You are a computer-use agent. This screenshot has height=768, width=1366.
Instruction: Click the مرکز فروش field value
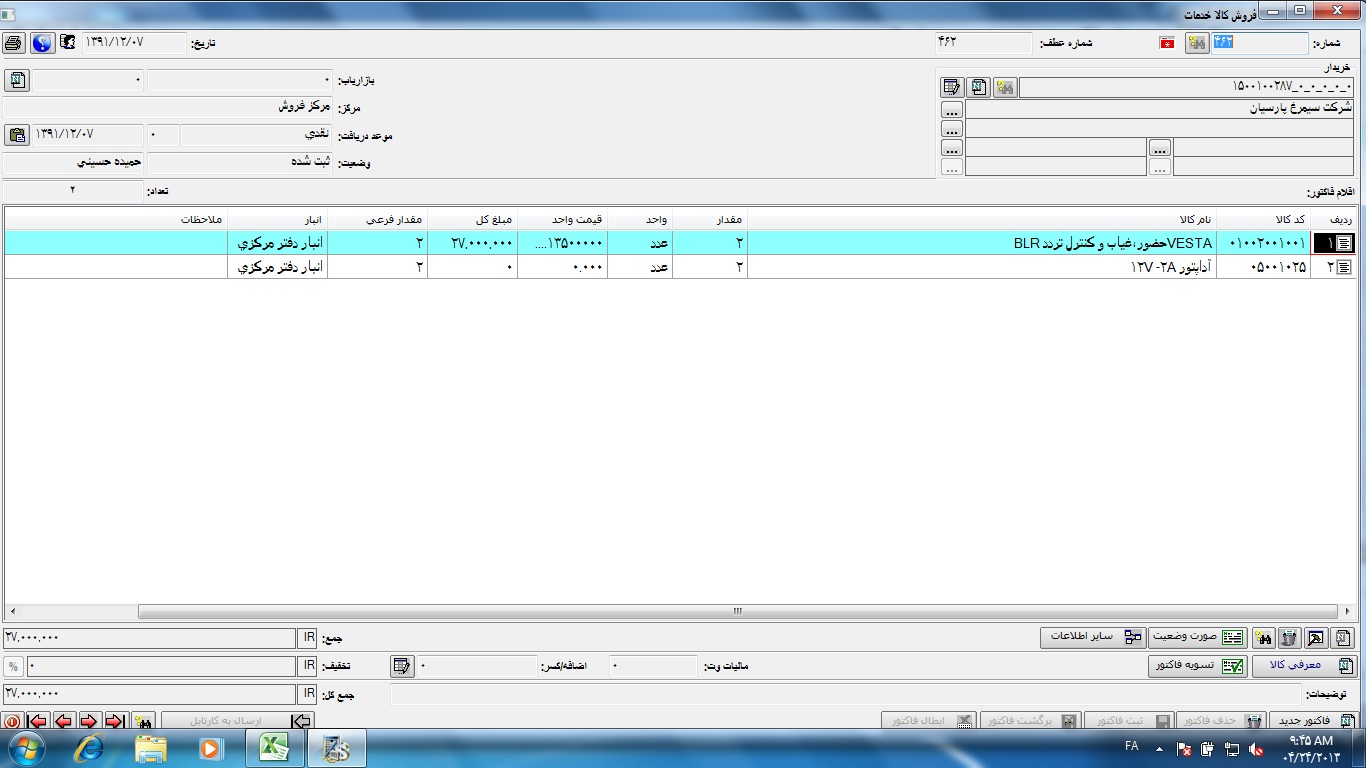click(x=168, y=107)
